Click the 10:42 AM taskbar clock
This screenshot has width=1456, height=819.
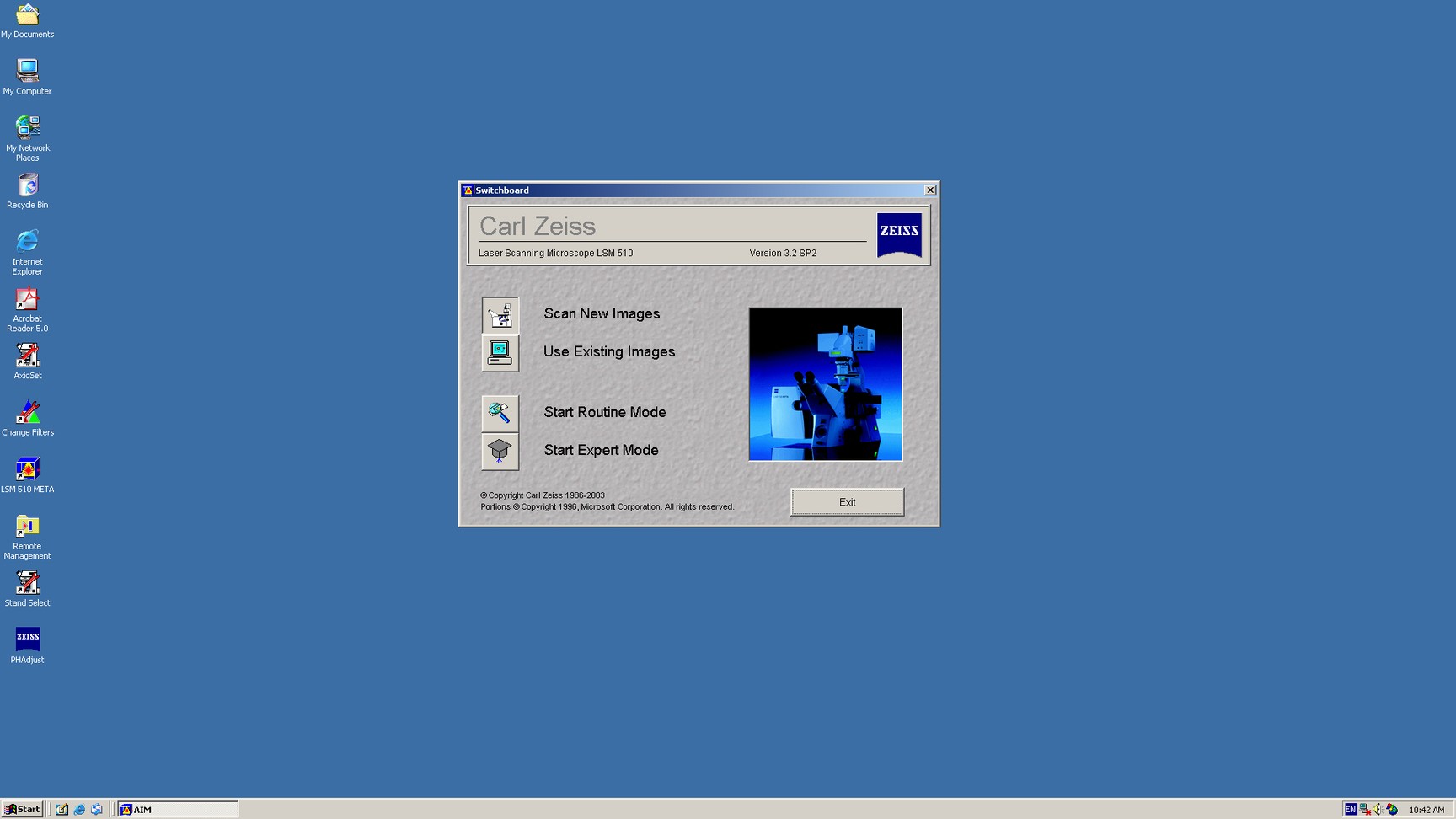pos(1427,810)
